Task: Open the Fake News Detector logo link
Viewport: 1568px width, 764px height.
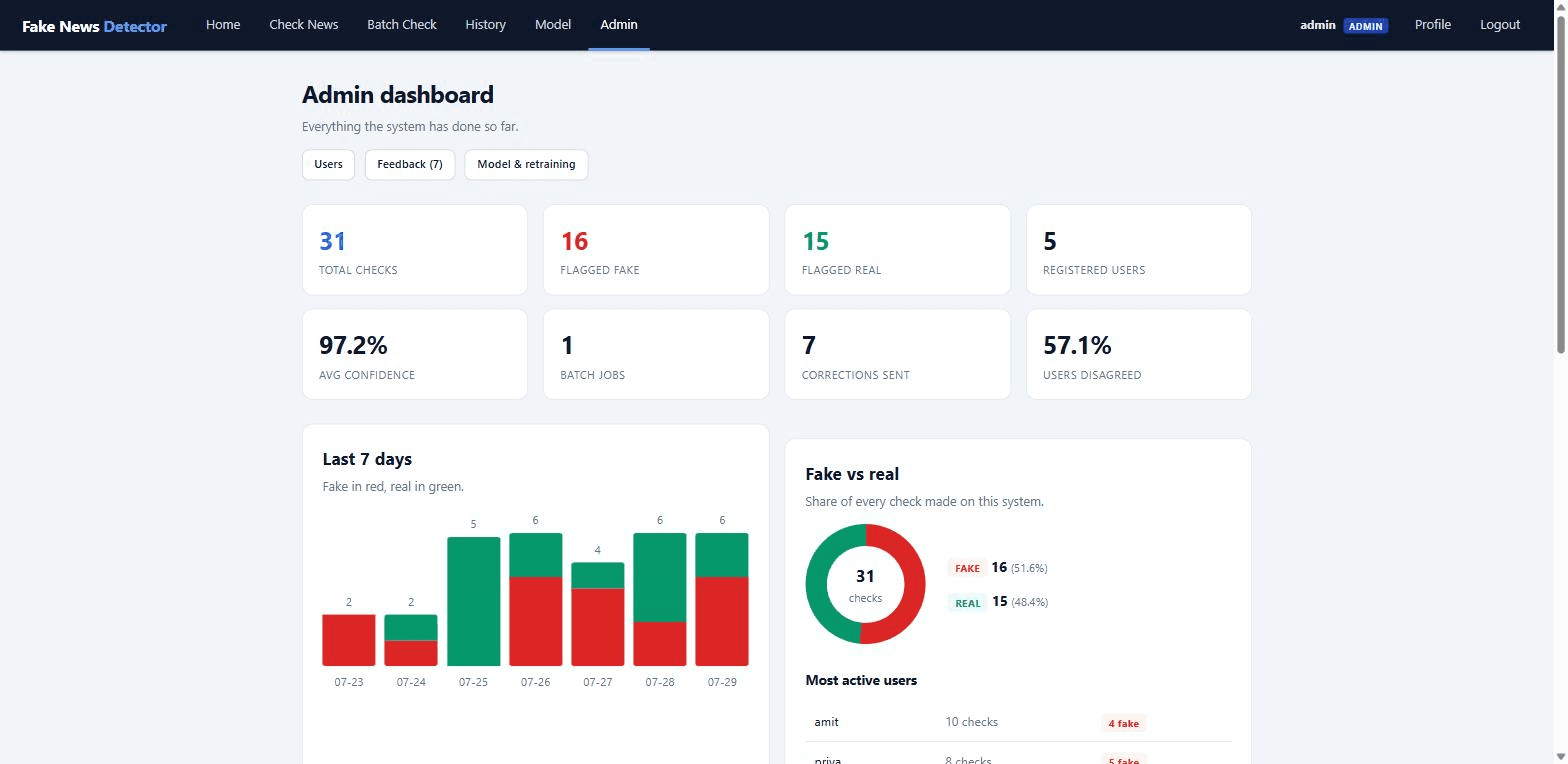Action: click(x=94, y=26)
